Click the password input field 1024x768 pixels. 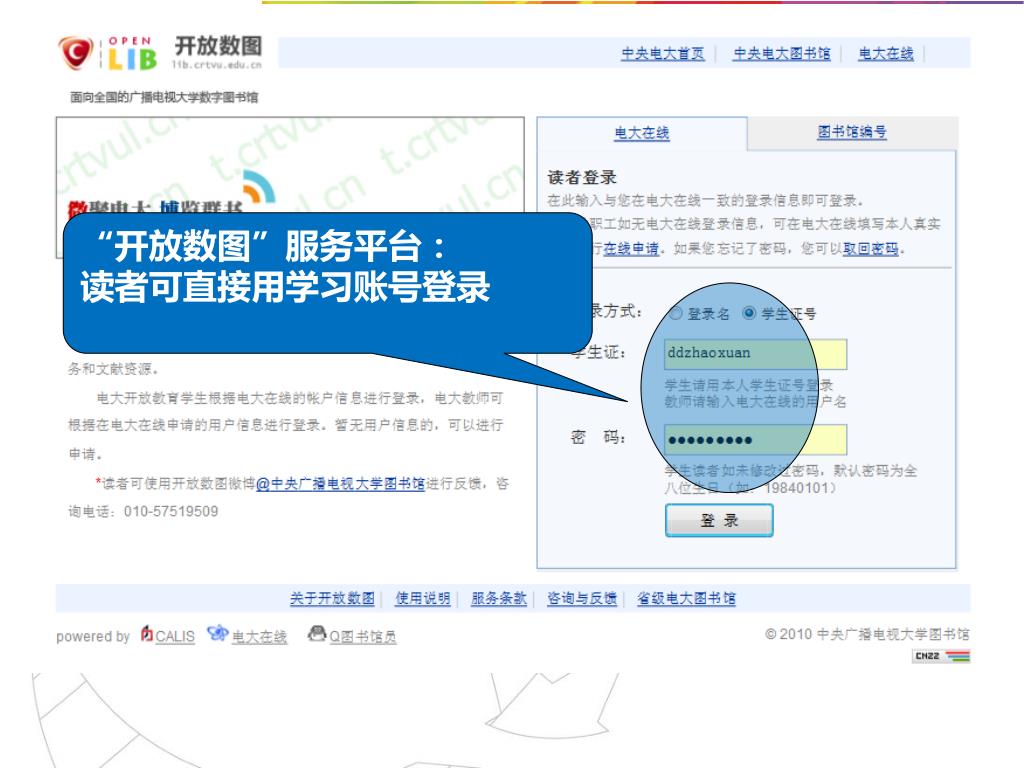coord(756,440)
